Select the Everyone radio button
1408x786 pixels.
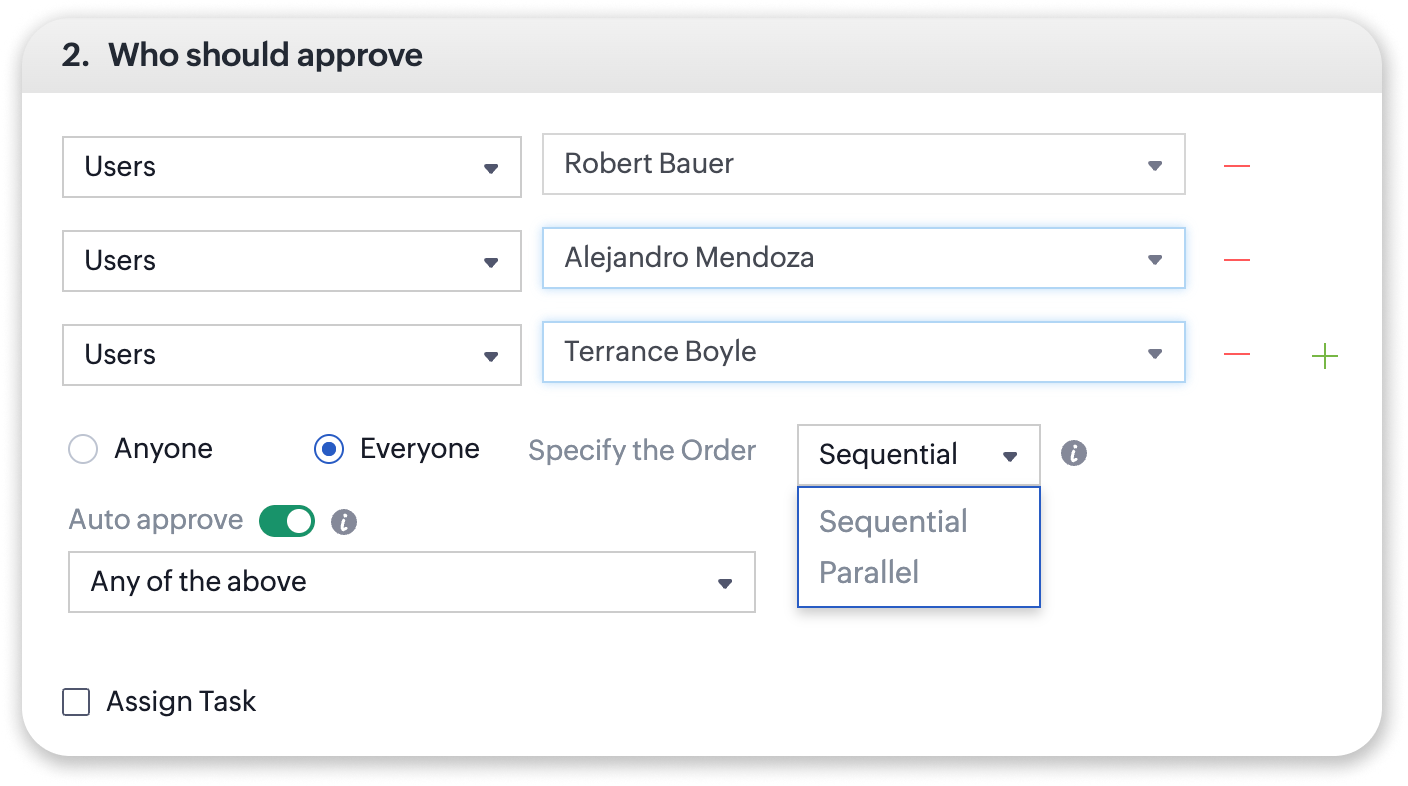click(x=329, y=450)
